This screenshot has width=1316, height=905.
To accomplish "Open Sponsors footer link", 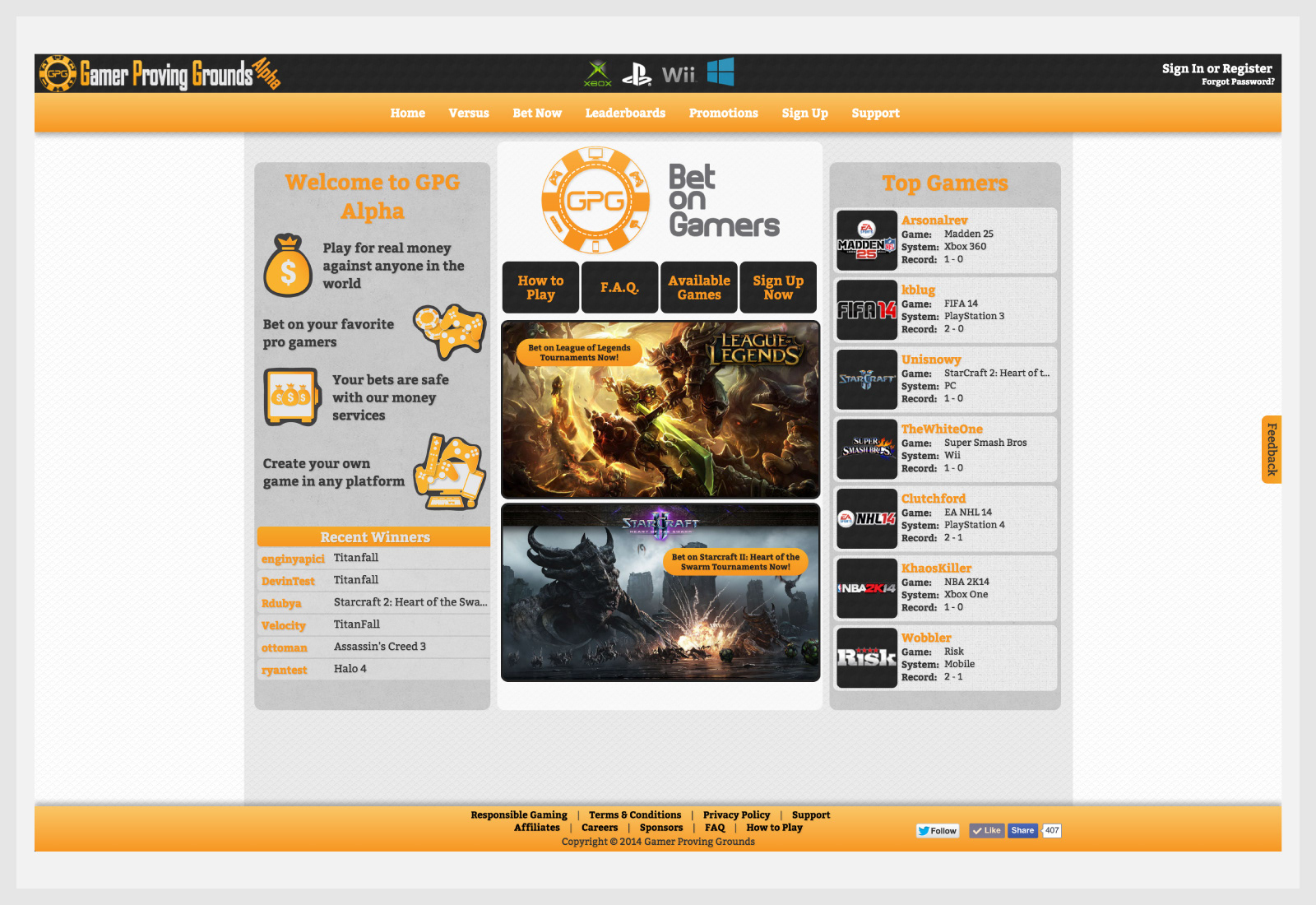I will point(661,828).
